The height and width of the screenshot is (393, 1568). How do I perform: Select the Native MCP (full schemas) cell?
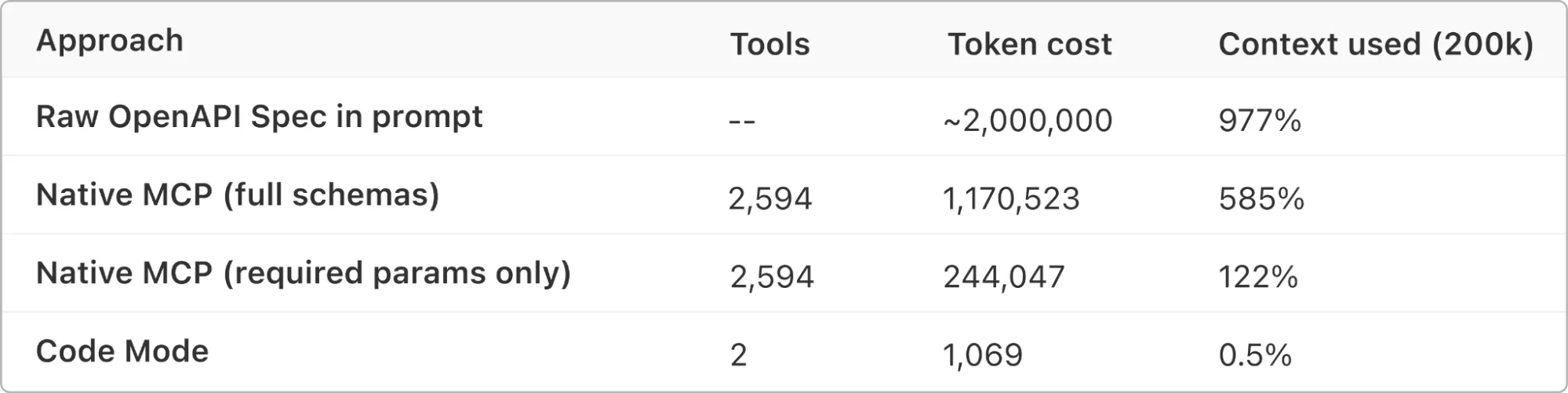point(238,195)
